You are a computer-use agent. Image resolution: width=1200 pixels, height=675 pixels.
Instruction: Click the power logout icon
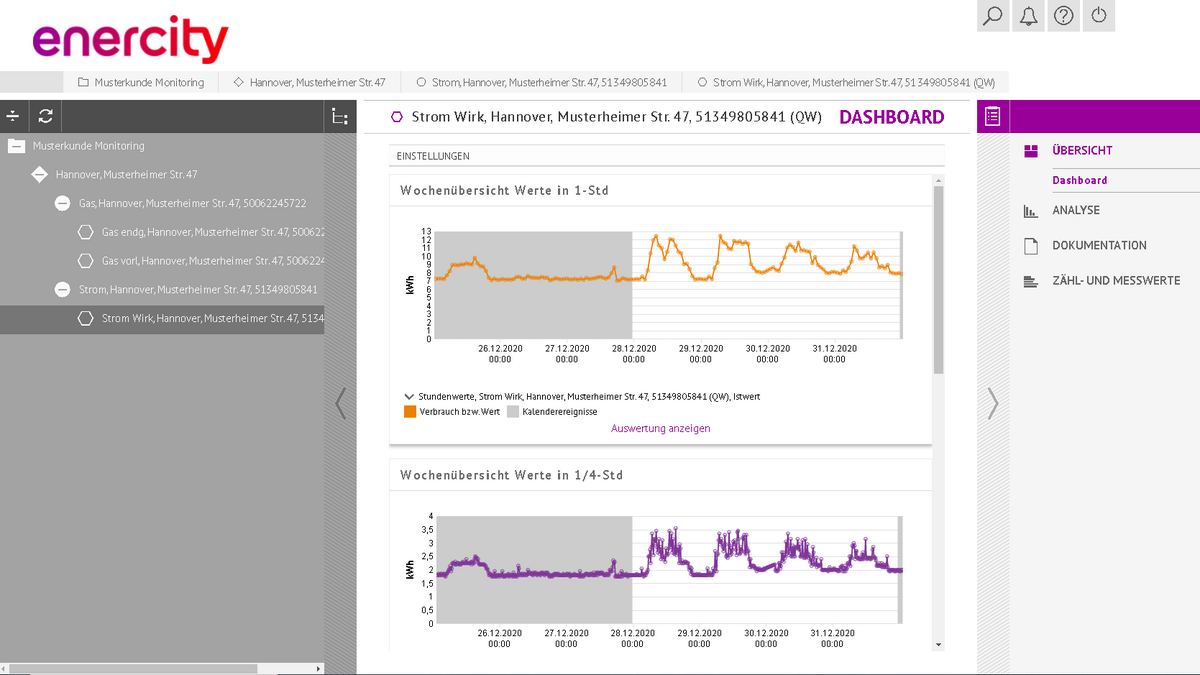click(x=1099, y=16)
